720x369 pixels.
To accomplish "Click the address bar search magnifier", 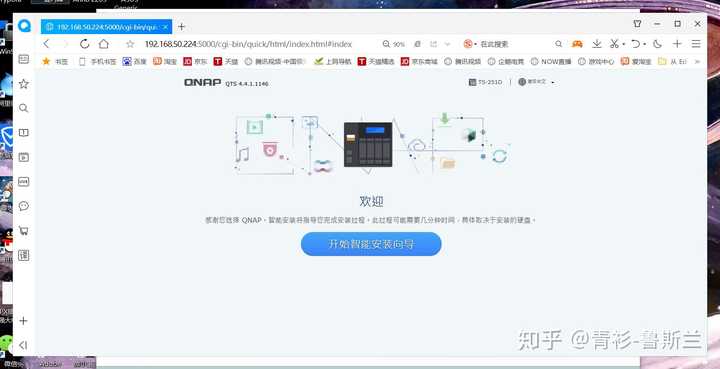I will pyautogui.click(x=558, y=44).
